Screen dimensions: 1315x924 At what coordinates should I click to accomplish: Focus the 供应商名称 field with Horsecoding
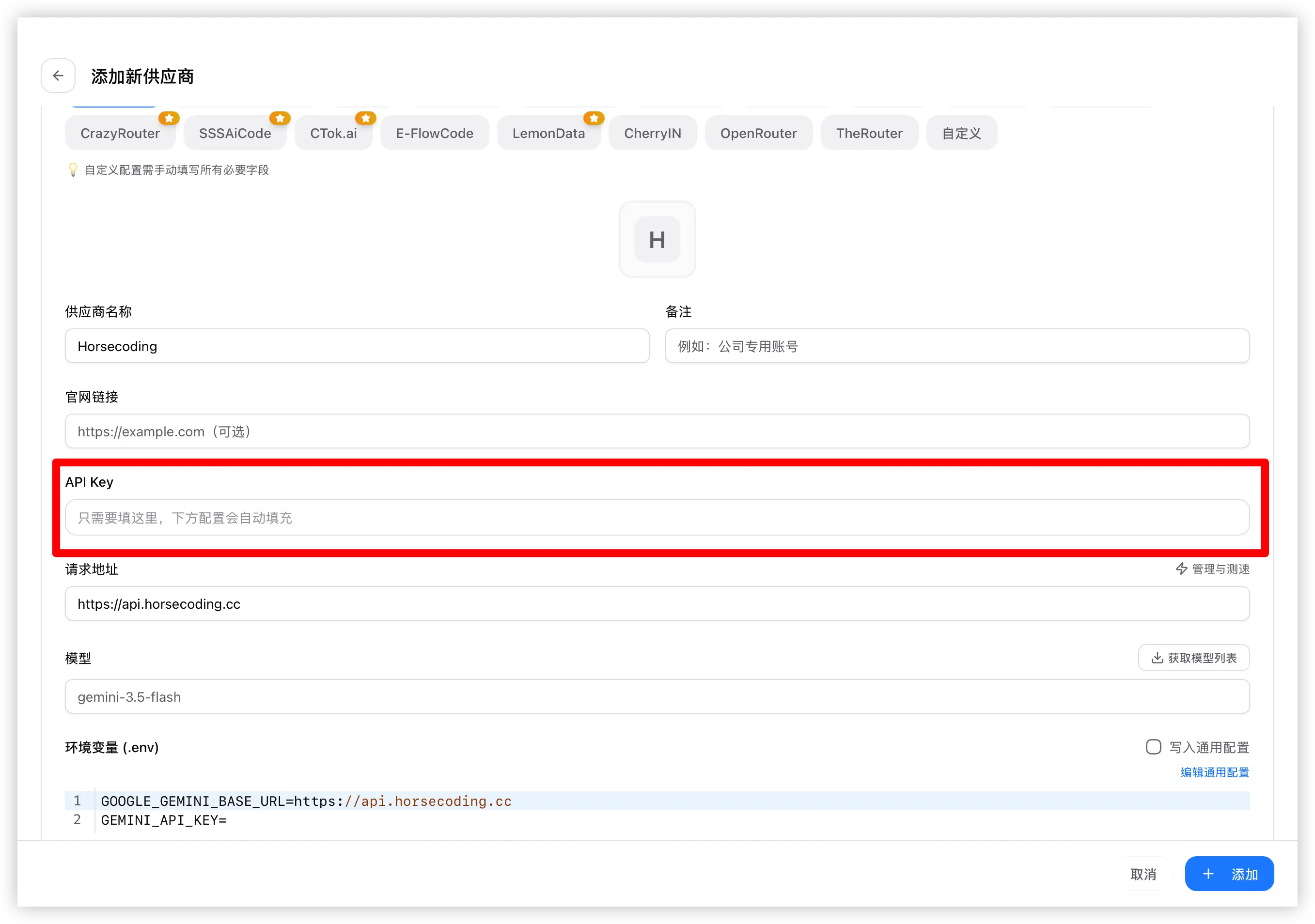[x=358, y=346]
